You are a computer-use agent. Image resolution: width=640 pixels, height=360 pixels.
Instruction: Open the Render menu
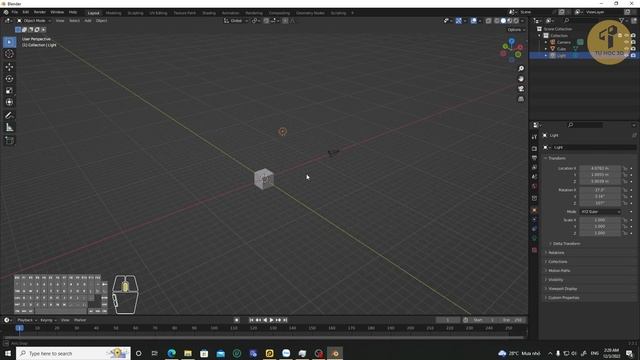click(40, 12)
